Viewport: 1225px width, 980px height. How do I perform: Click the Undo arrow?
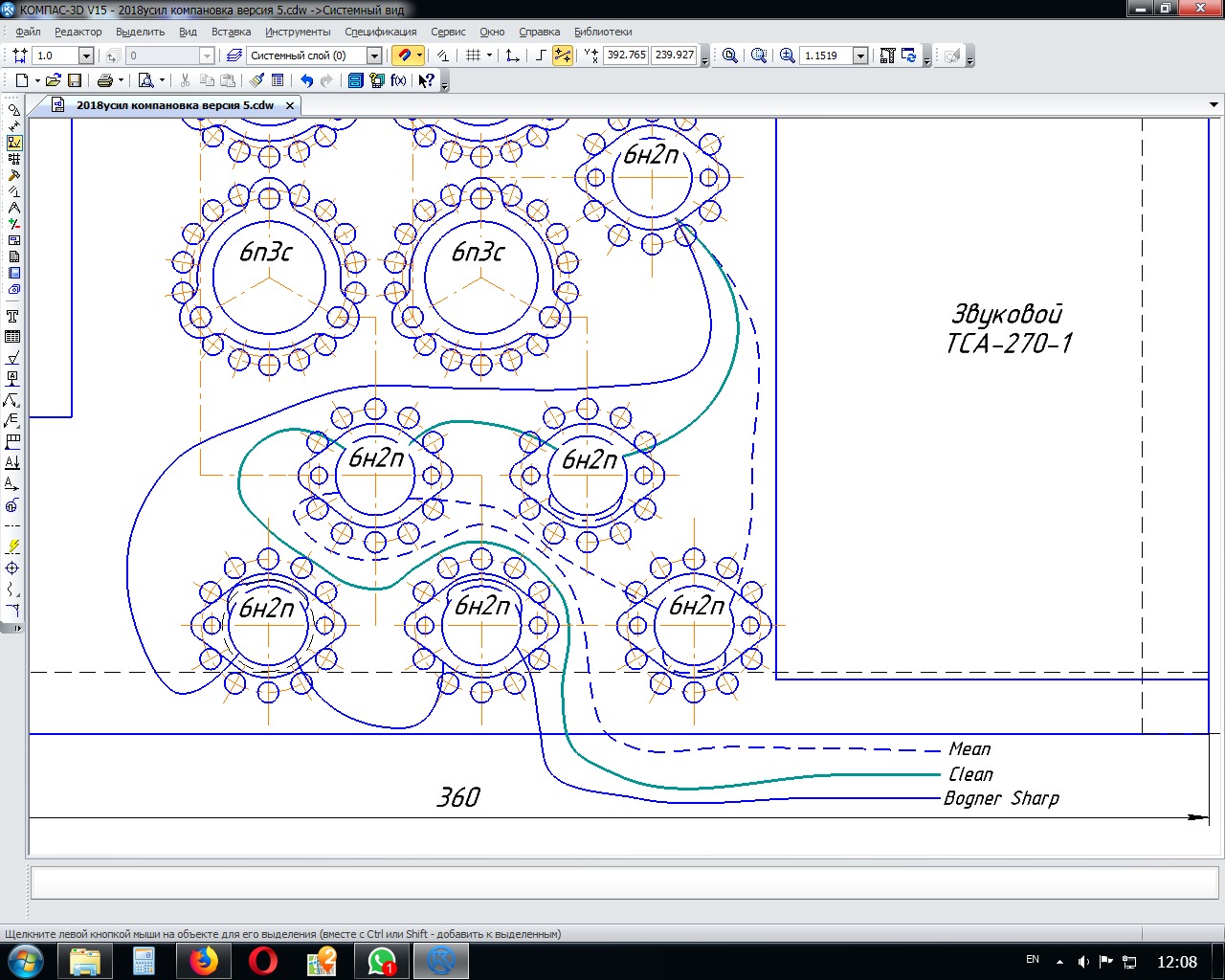click(x=306, y=80)
